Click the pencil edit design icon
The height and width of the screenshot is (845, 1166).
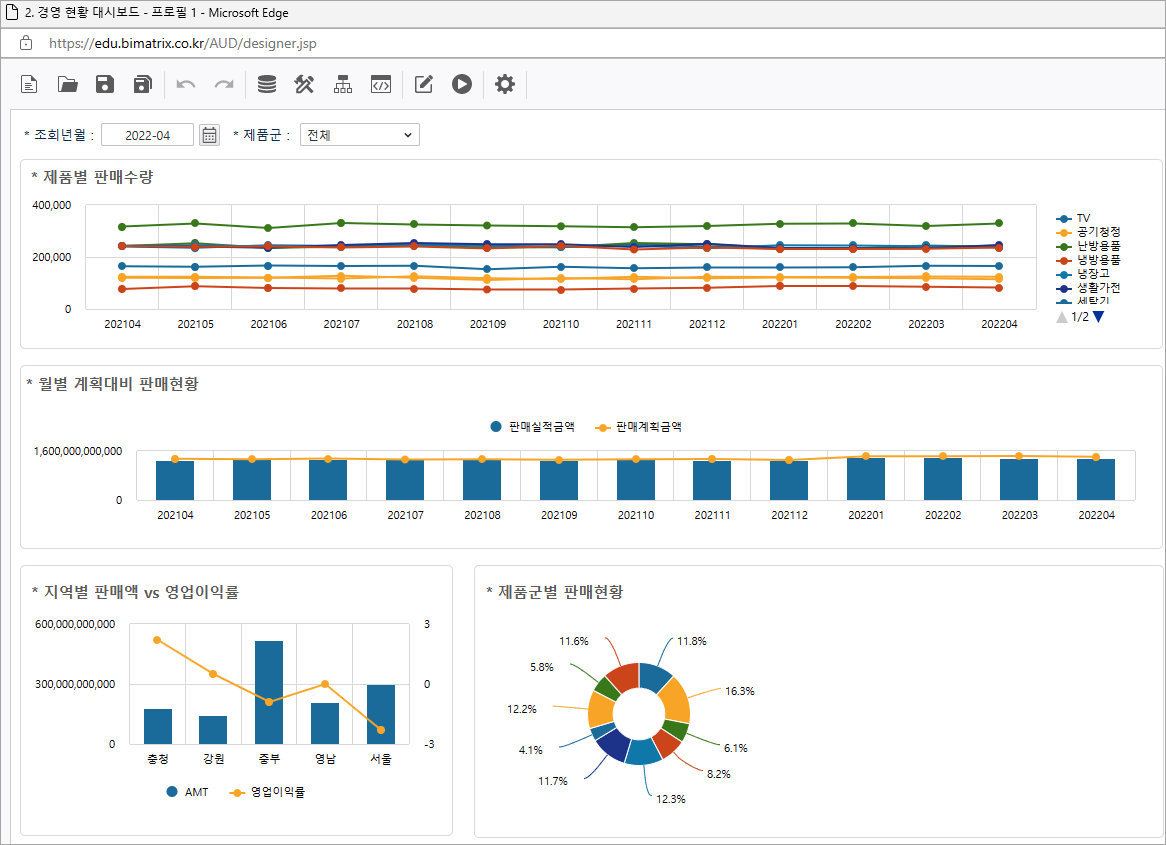click(x=423, y=85)
